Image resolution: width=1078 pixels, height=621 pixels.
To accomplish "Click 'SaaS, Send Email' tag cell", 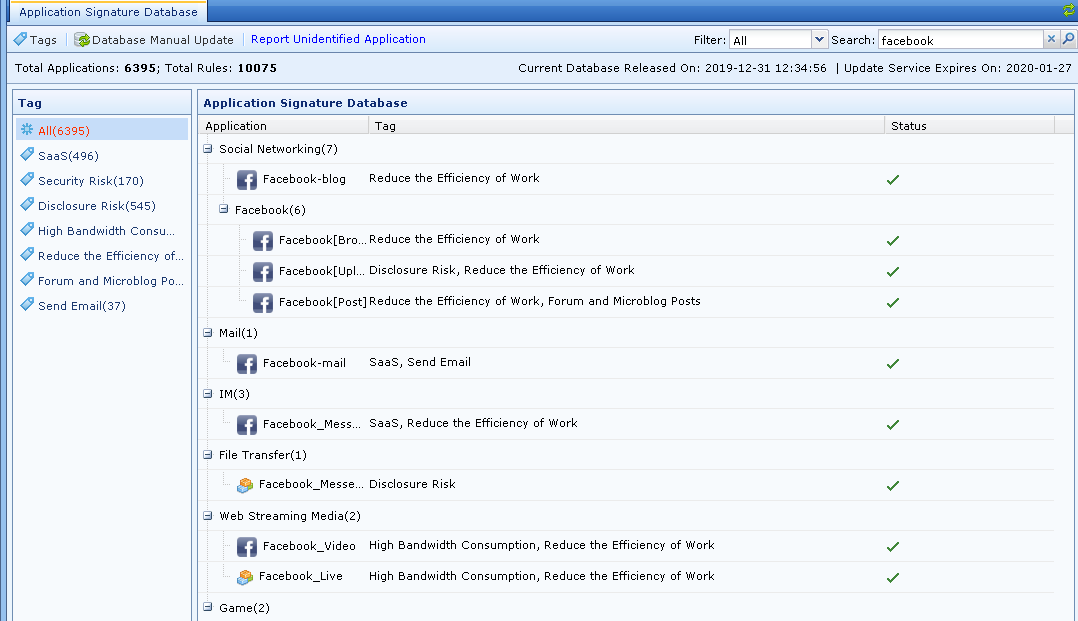I will point(420,362).
